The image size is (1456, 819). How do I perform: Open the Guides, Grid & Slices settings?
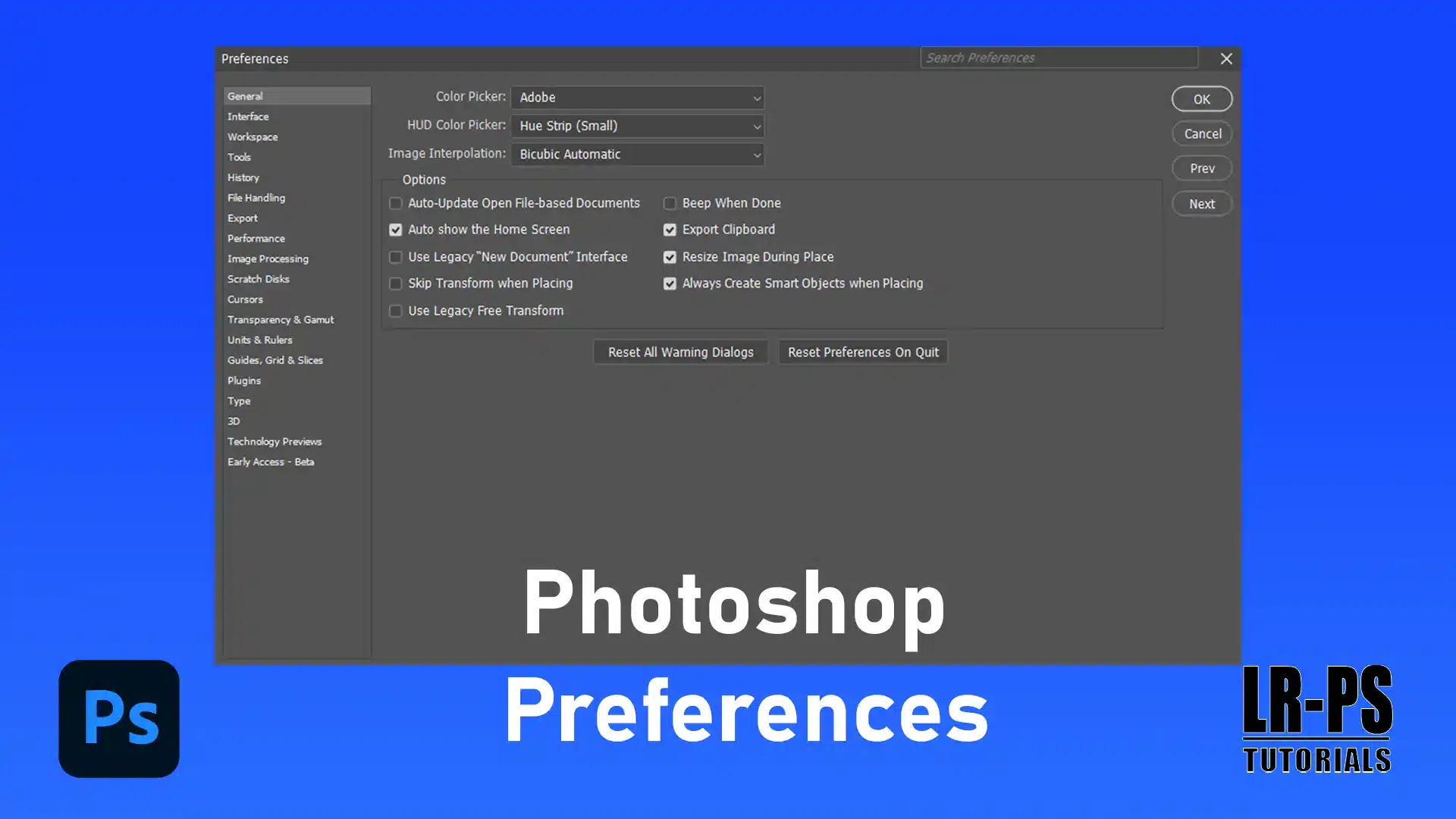pyautogui.click(x=275, y=360)
